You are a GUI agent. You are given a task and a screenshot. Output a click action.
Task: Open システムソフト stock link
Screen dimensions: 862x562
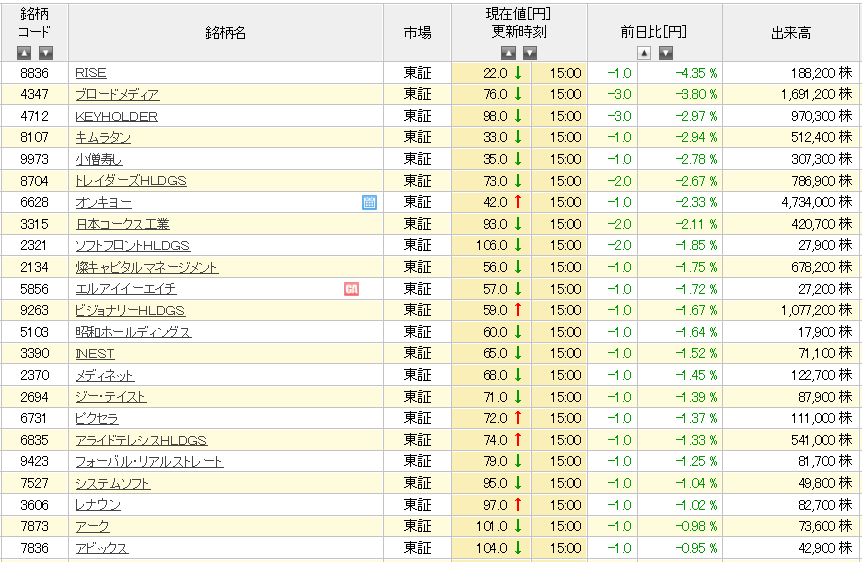(113, 483)
